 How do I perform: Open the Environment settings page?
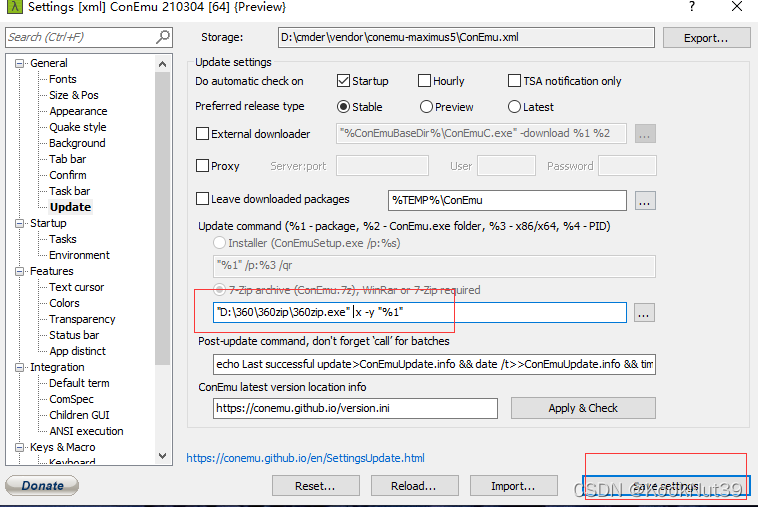point(79,255)
